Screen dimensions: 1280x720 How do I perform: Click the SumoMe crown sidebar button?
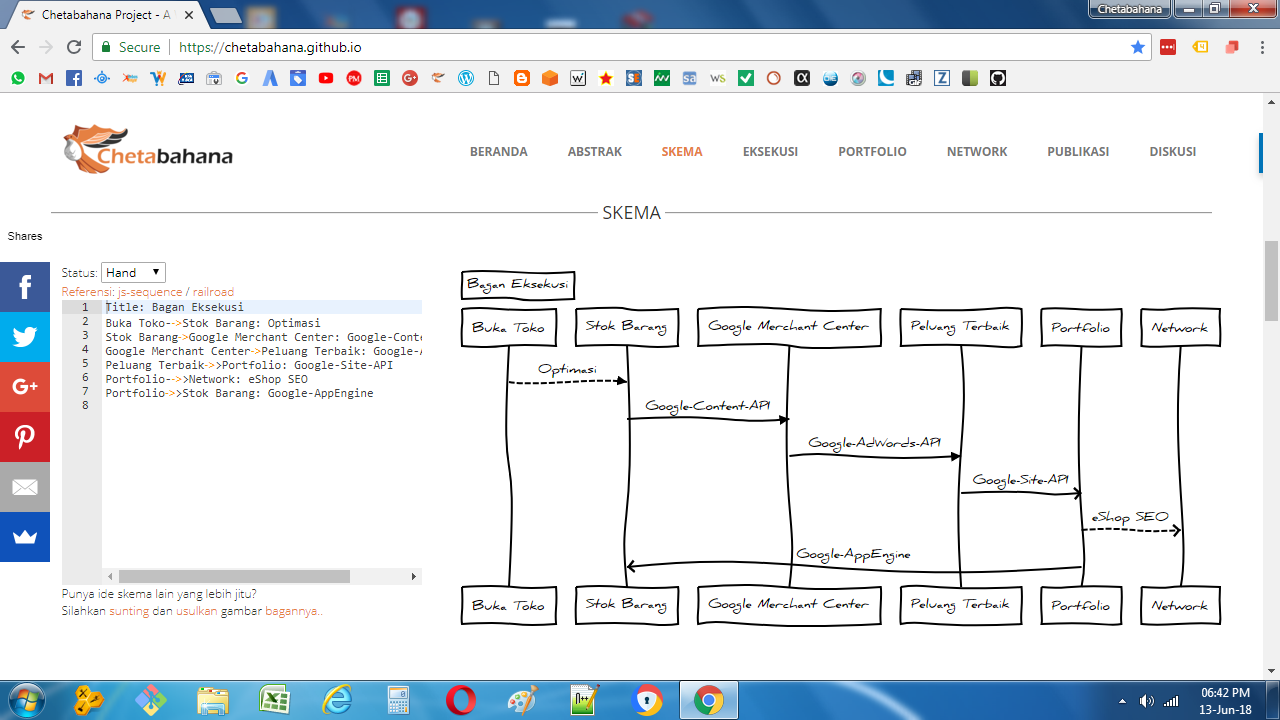[25, 537]
